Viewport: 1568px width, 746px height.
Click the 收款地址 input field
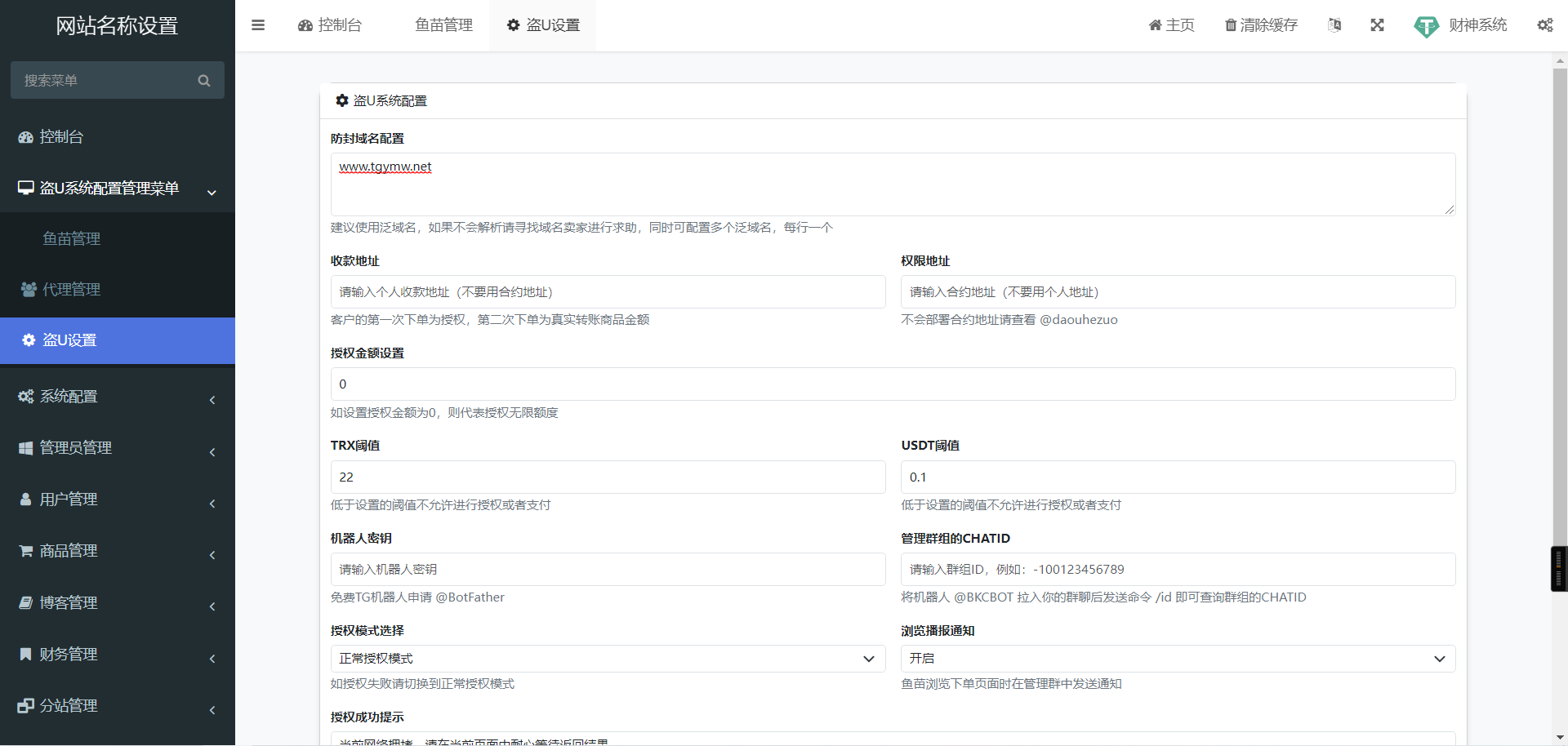tap(608, 291)
